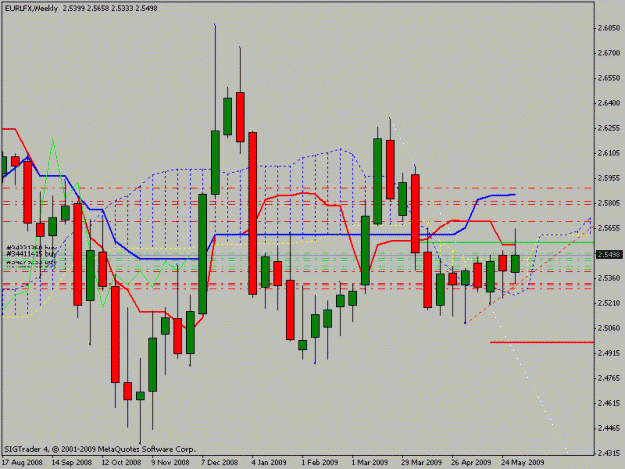Image resolution: width=625 pixels, height=469 pixels.
Task: Click the 2.5060 price scale label
Action: click(609, 328)
